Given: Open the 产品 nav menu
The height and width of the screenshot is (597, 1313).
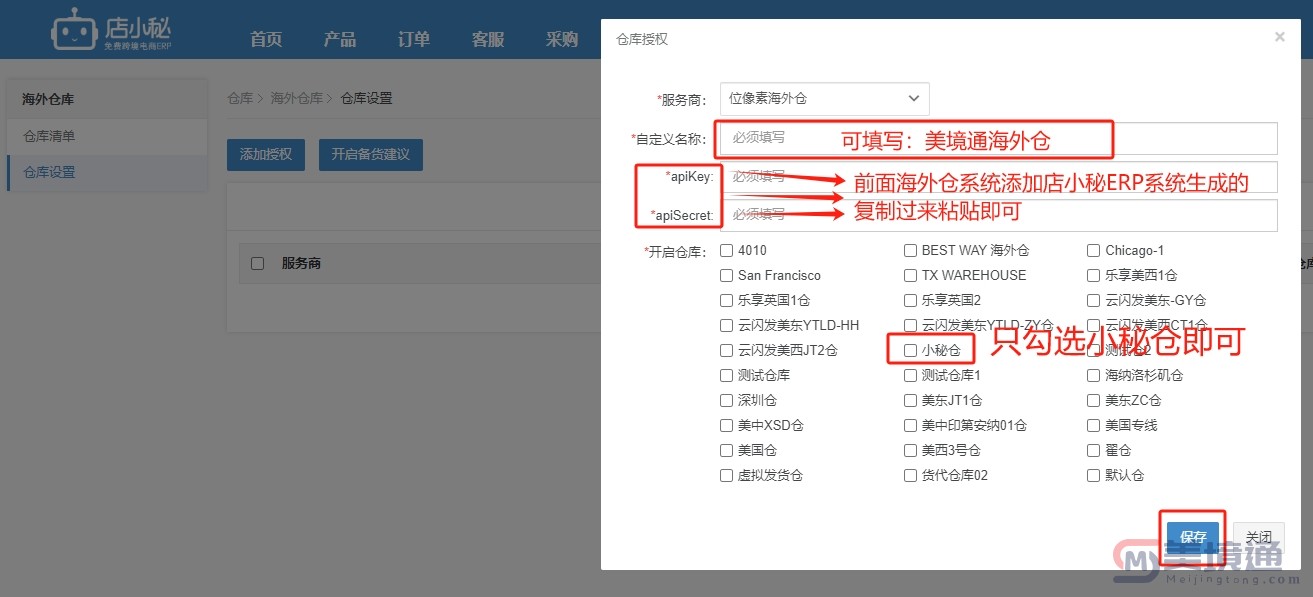Looking at the screenshot, I should [x=340, y=39].
